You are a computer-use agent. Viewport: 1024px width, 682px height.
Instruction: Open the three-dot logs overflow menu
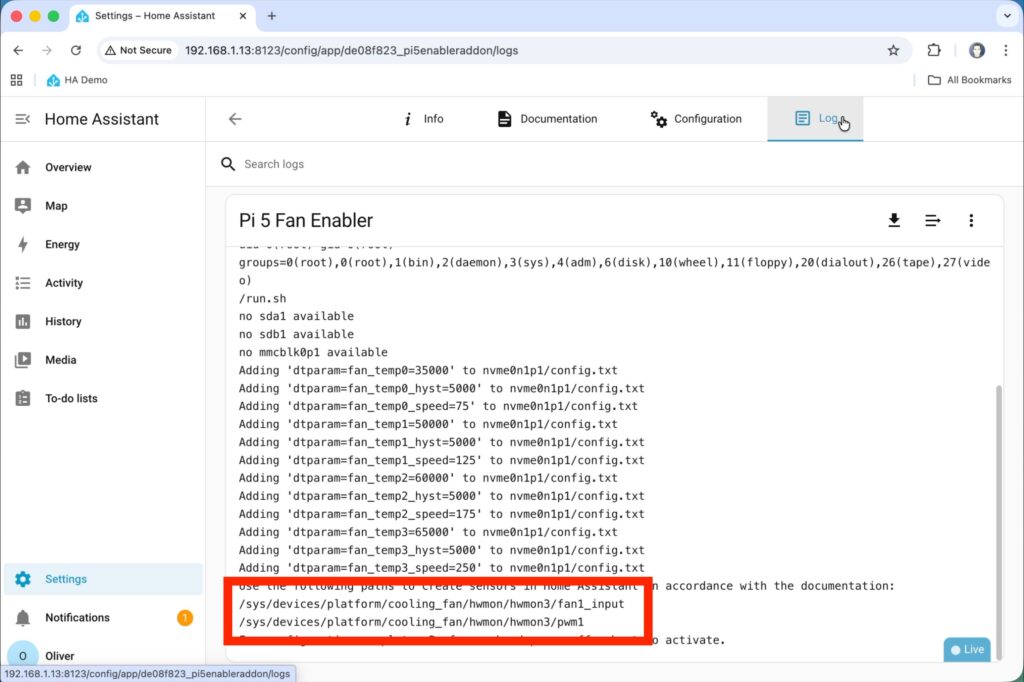pos(971,220)
